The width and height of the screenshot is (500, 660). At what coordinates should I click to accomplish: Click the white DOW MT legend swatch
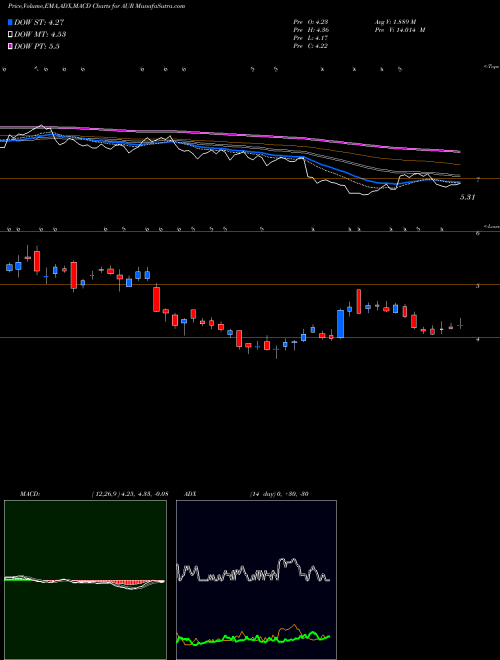tap(10, 34)
